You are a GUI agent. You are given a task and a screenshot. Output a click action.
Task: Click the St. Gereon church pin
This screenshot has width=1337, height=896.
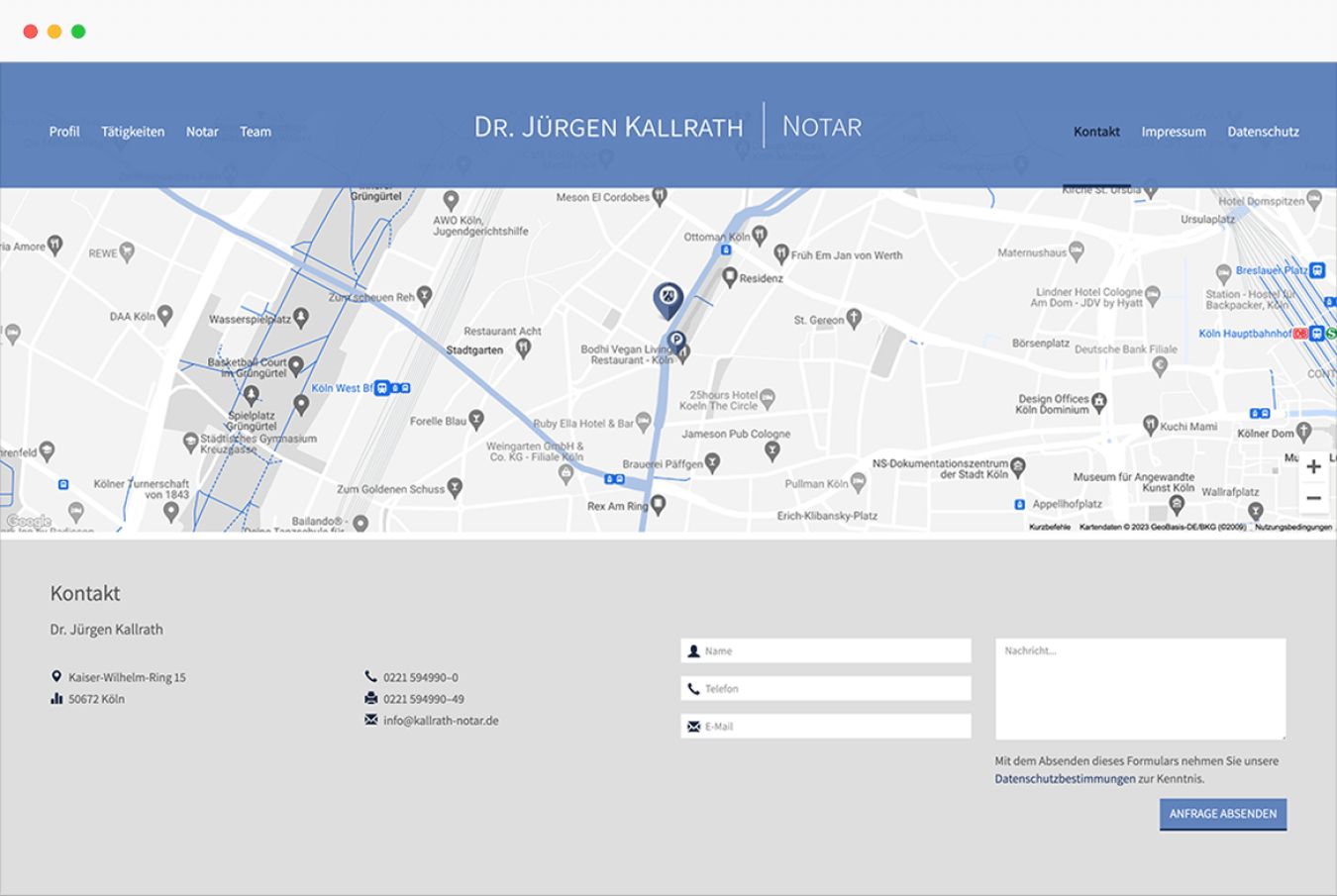pyautogui.click(x=854, y=318)
